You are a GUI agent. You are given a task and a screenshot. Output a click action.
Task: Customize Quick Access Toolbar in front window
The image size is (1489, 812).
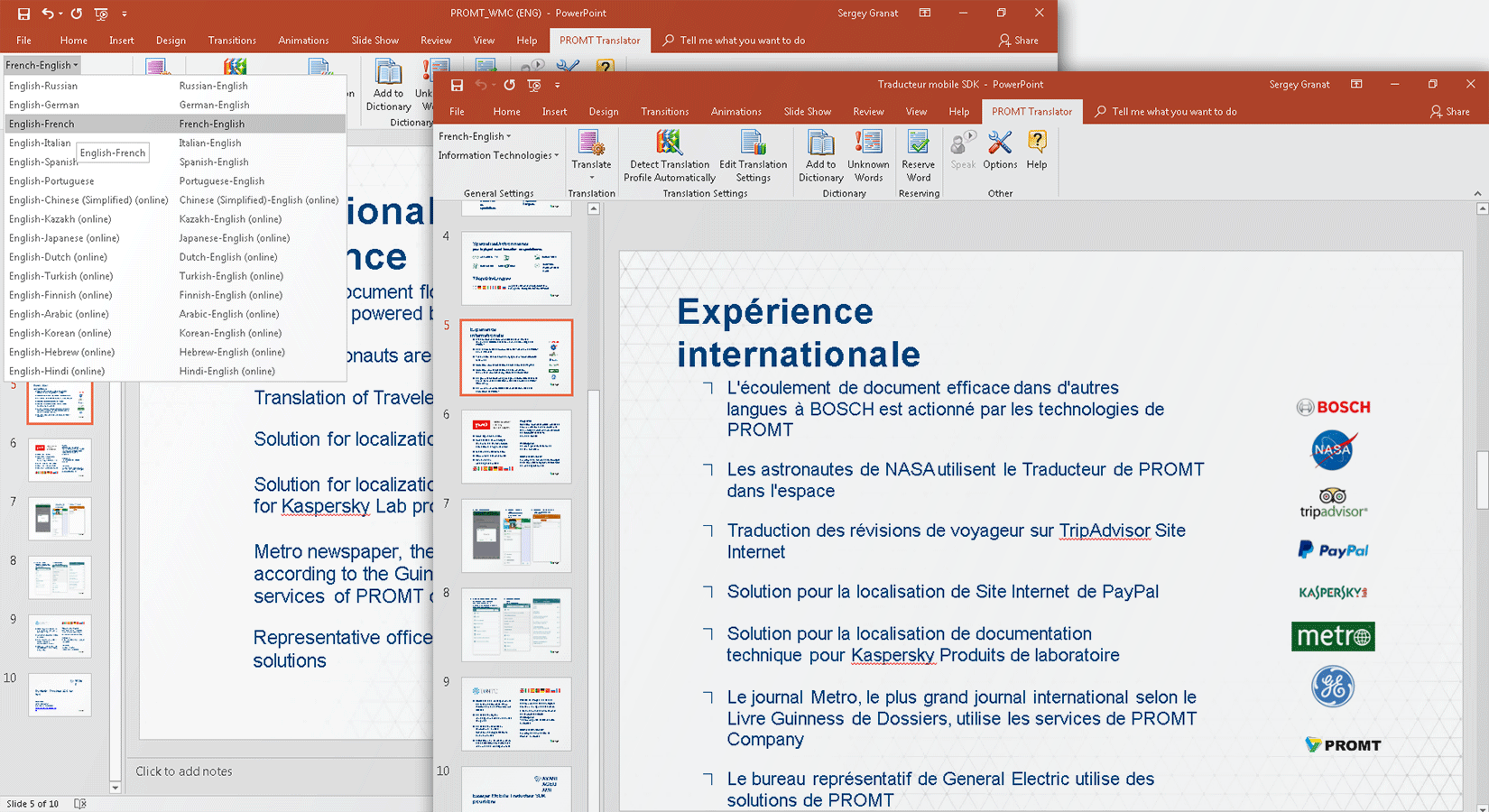pos(557,85)
